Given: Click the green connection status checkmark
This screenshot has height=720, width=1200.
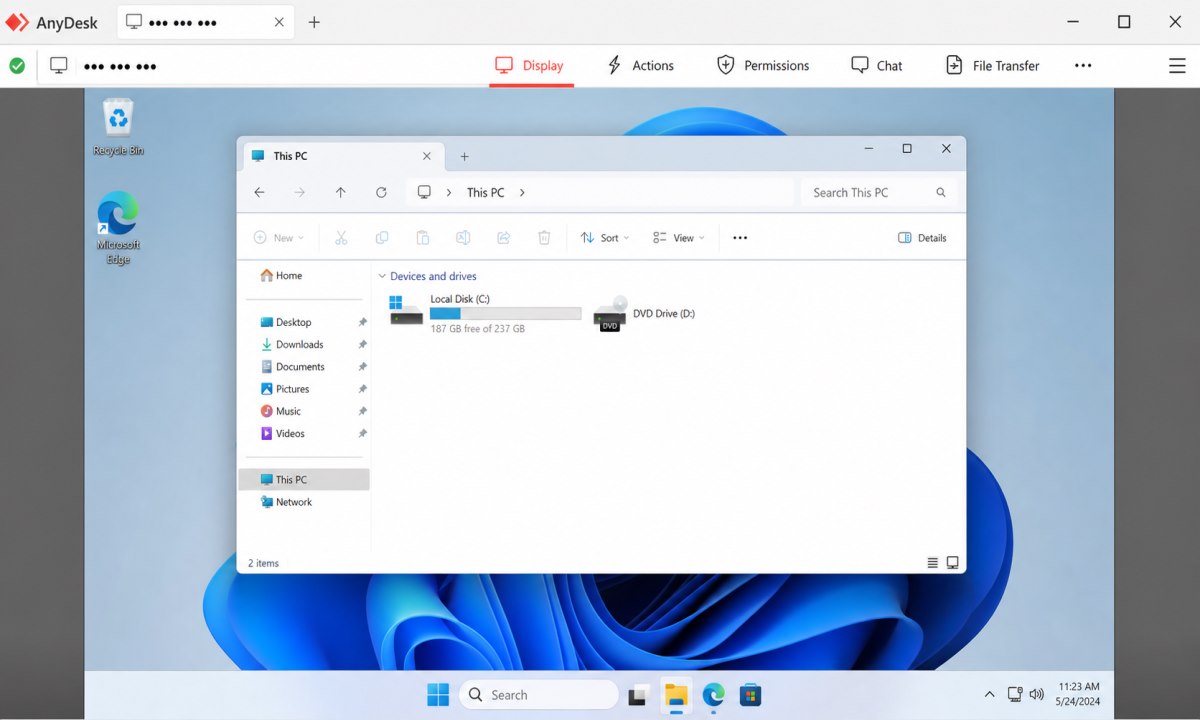Looking at the screenshot, I should click(x=17, y=66).
